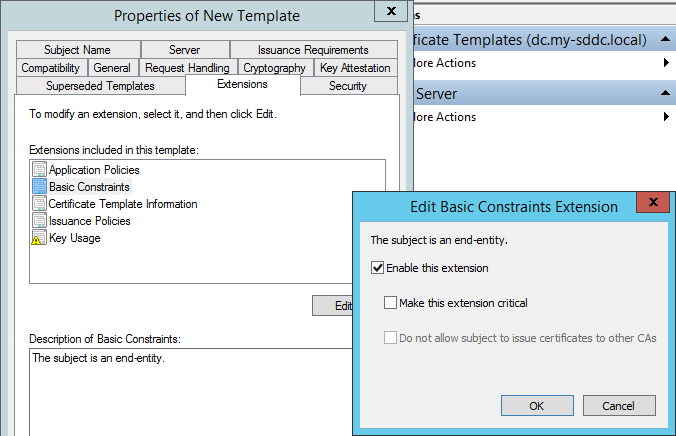
Task: Uncheck Enable this extension checkbox
Action: pyautogui.click(x=377, y=268)
